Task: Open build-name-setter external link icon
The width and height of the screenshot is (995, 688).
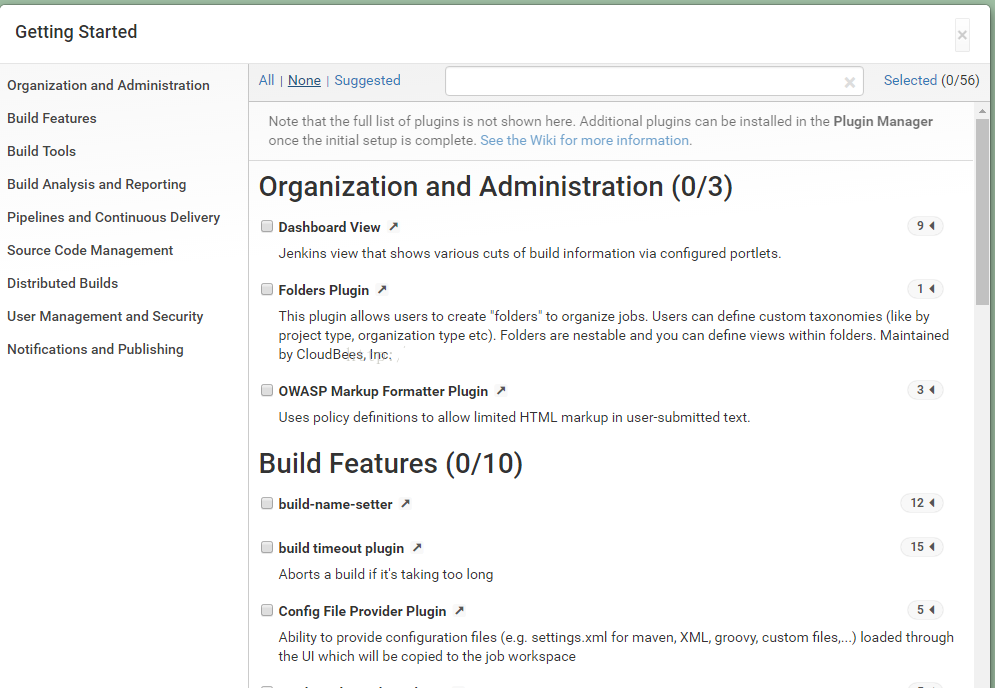Action: [405, 503]
